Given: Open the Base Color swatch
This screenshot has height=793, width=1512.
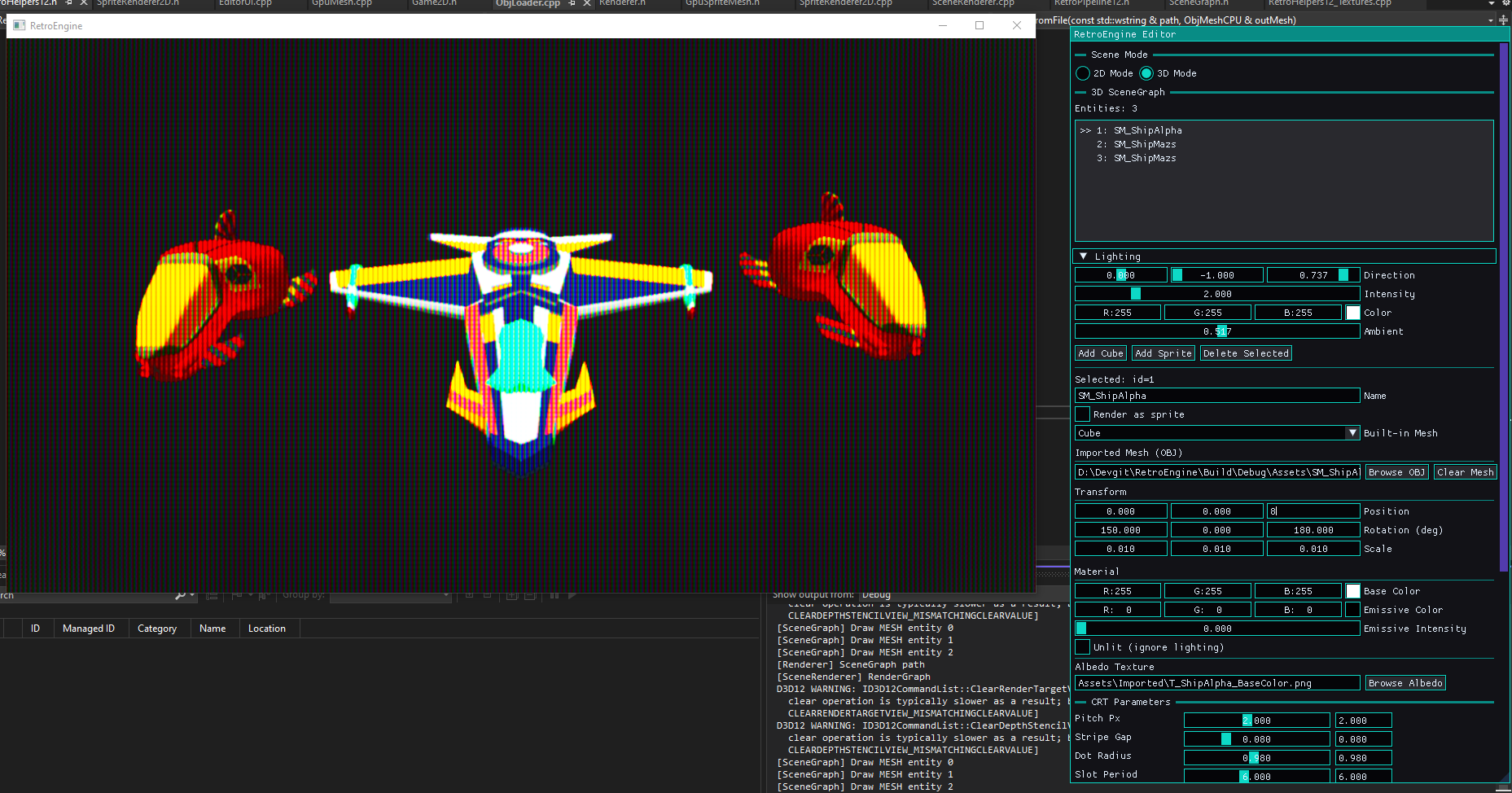Looking at the screenshot, I should 1352,591.
